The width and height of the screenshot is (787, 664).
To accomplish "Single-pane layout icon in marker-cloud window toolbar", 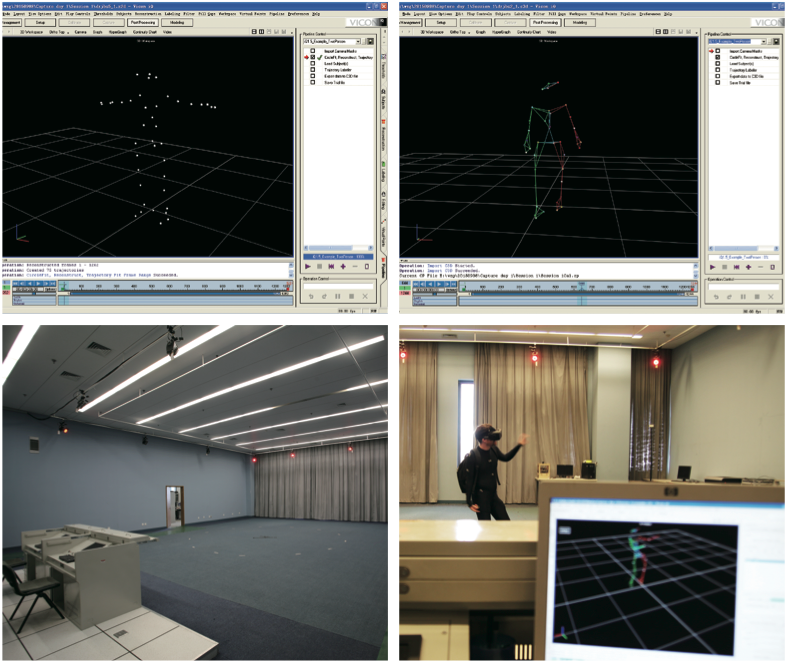I will point(254,32).
